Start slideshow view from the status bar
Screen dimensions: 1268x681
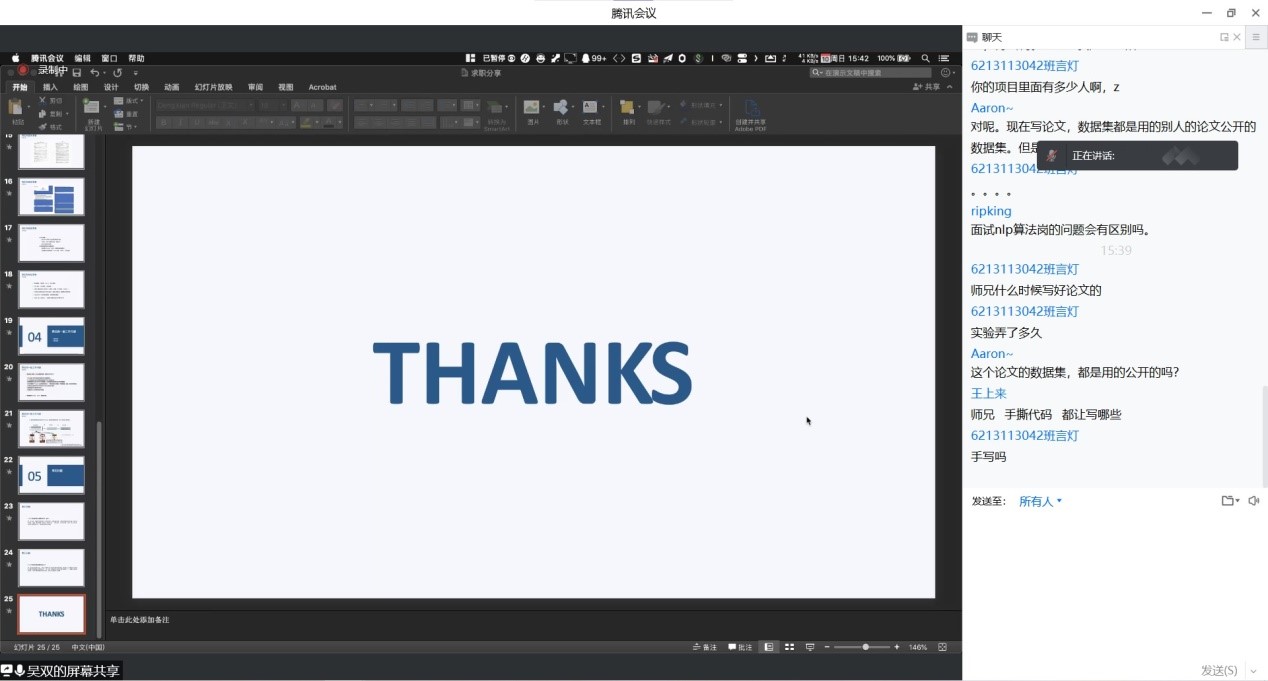click(x=810, y=647)
